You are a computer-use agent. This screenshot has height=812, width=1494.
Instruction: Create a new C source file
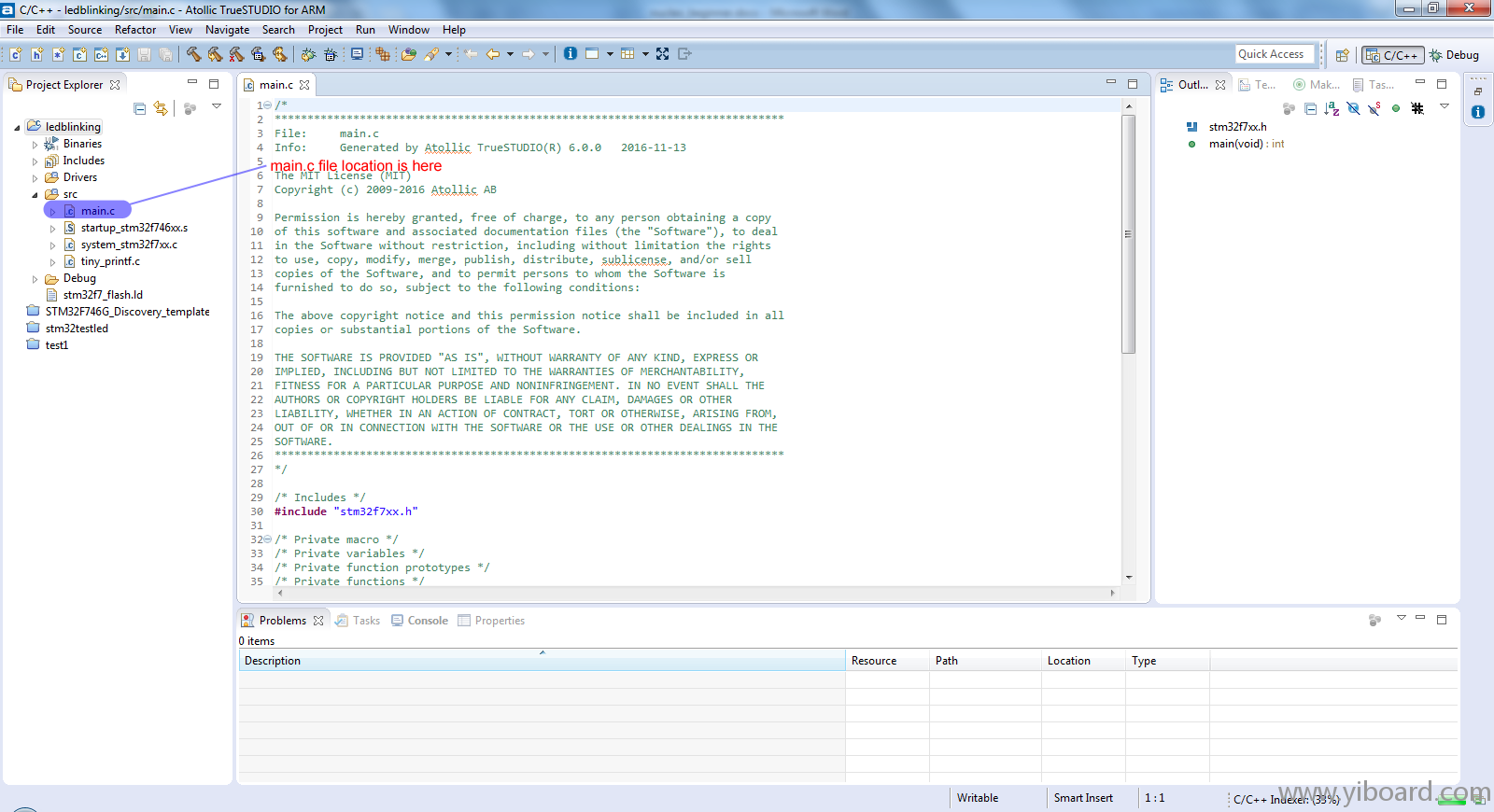click(x=16, y=54)
